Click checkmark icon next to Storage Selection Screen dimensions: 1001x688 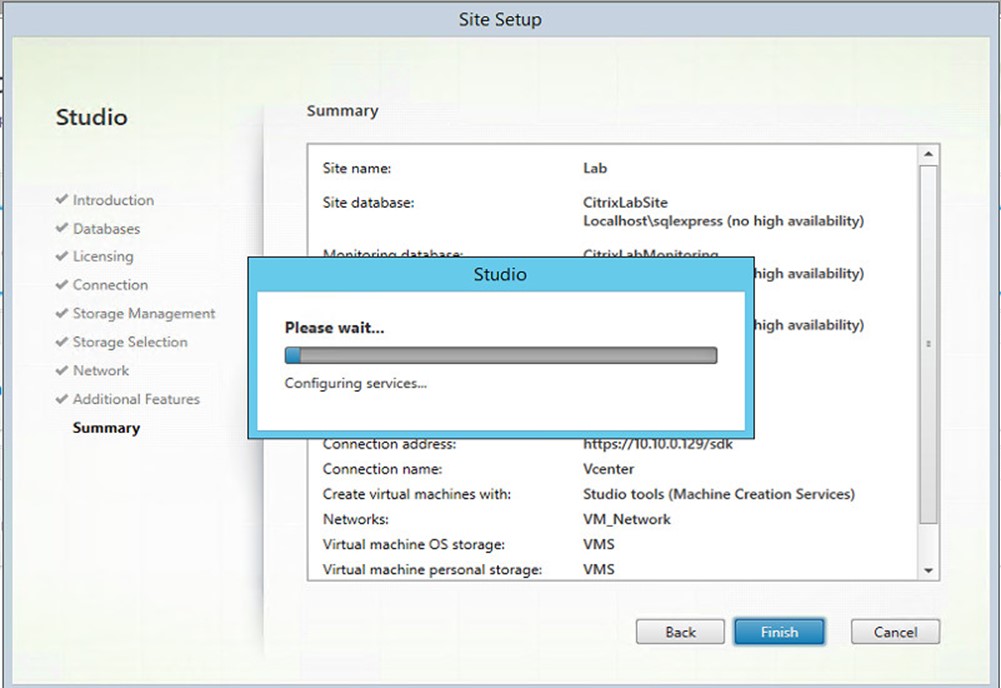coord(62,341)
